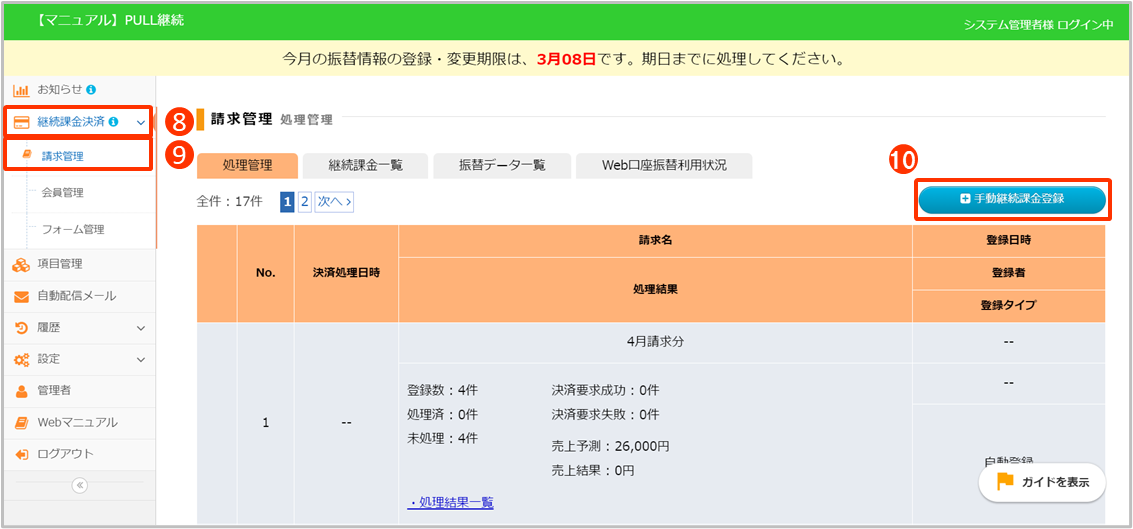This screenshot has height=529, width=1133.
Task: Click the logout icon for ログアウト
Action: click(x=20, y=454)
